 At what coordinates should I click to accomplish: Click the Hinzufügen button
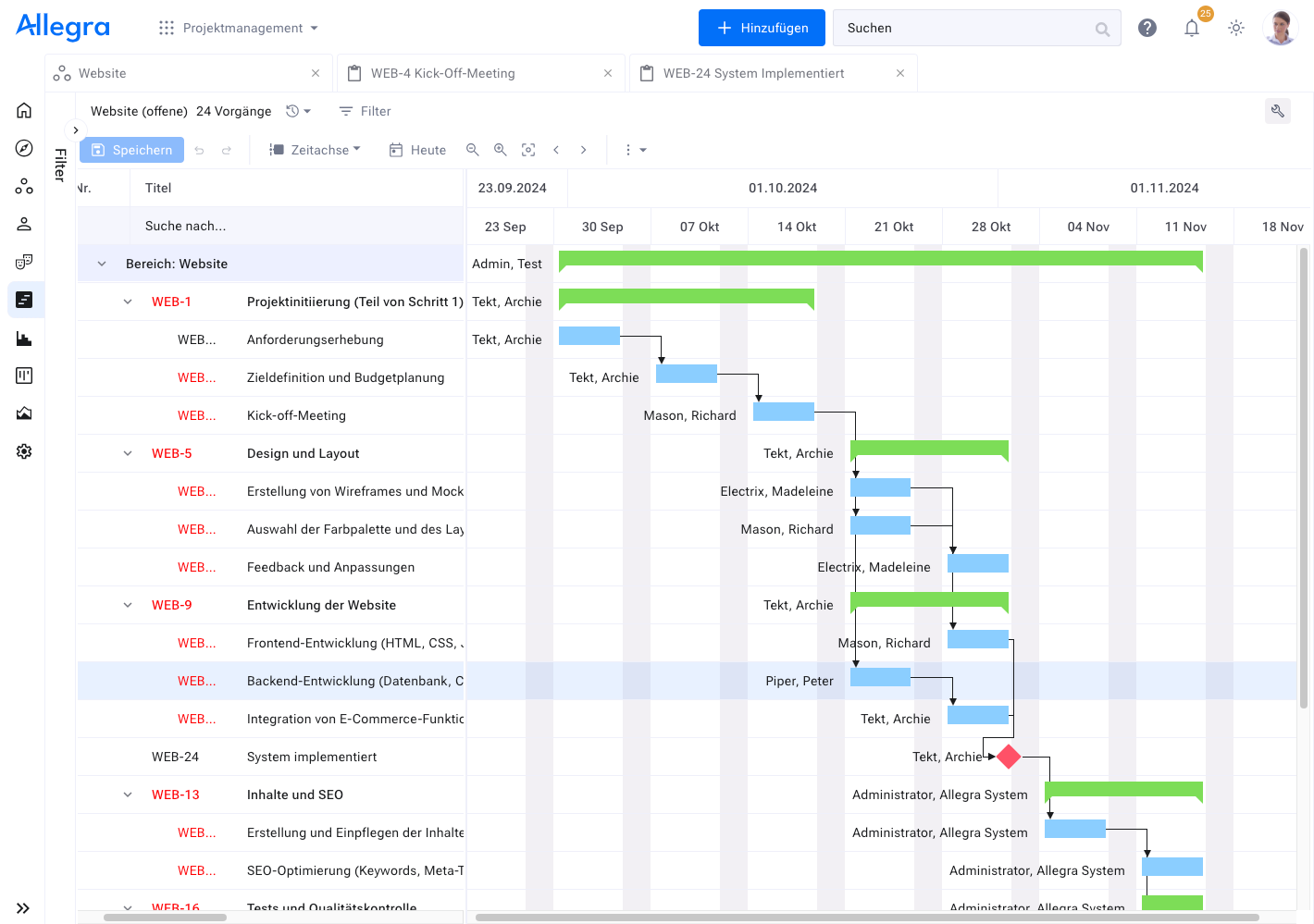click(762, 28)
